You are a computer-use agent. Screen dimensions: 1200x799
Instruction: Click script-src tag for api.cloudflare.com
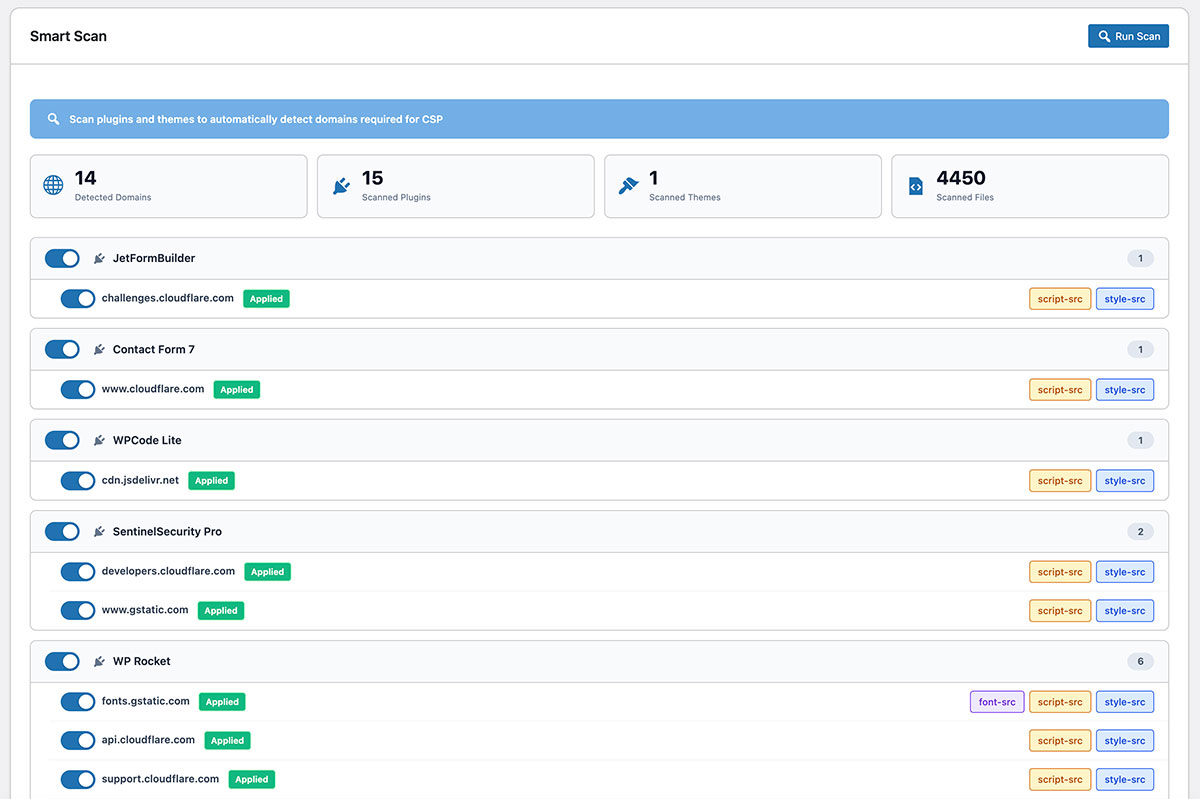(1060, 740)
